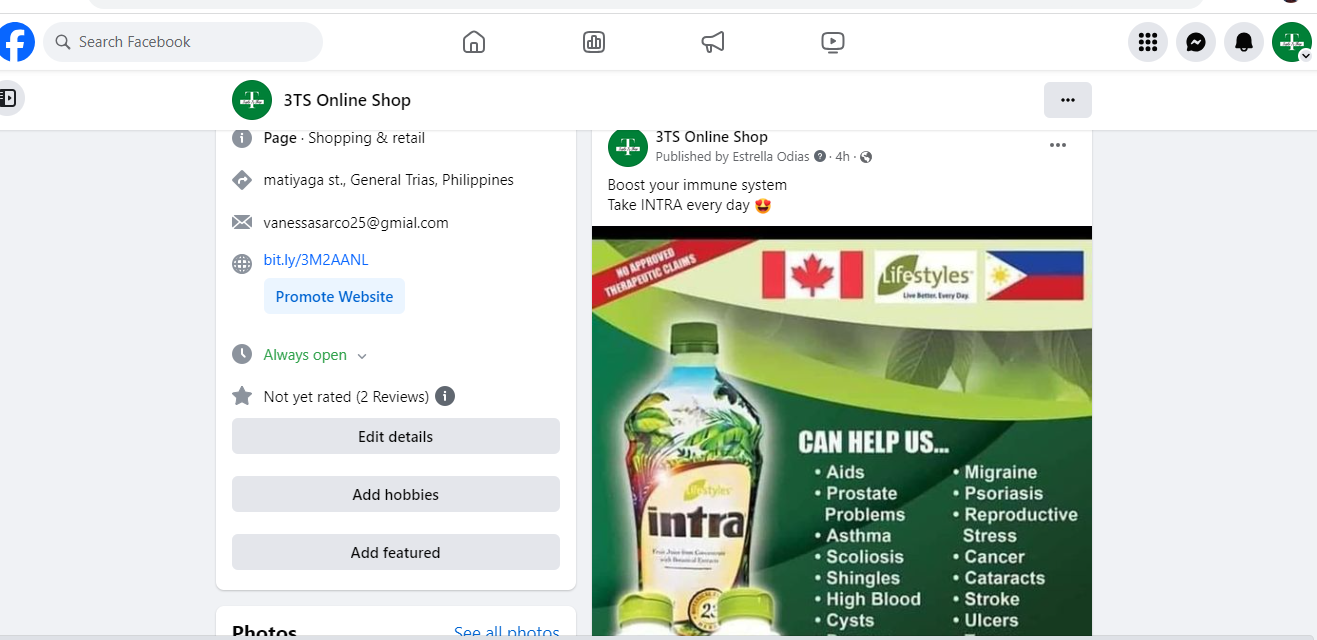
Task: Click the Add featured button
Action: pos(396,552)
